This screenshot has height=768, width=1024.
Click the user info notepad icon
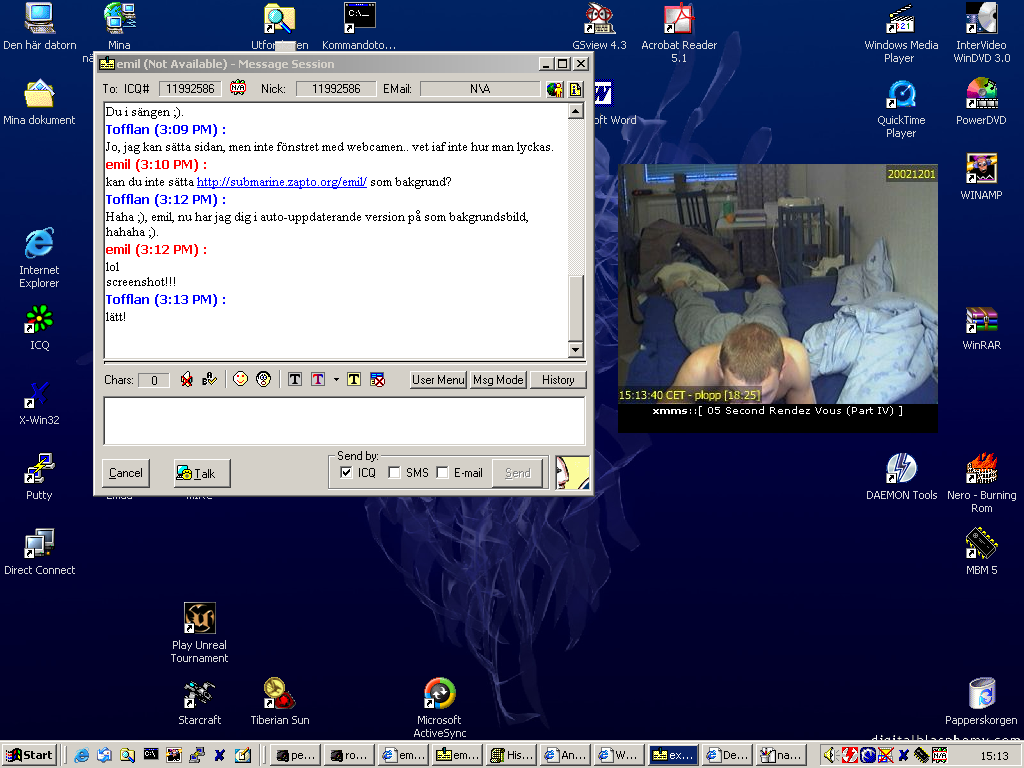point(575,89)
